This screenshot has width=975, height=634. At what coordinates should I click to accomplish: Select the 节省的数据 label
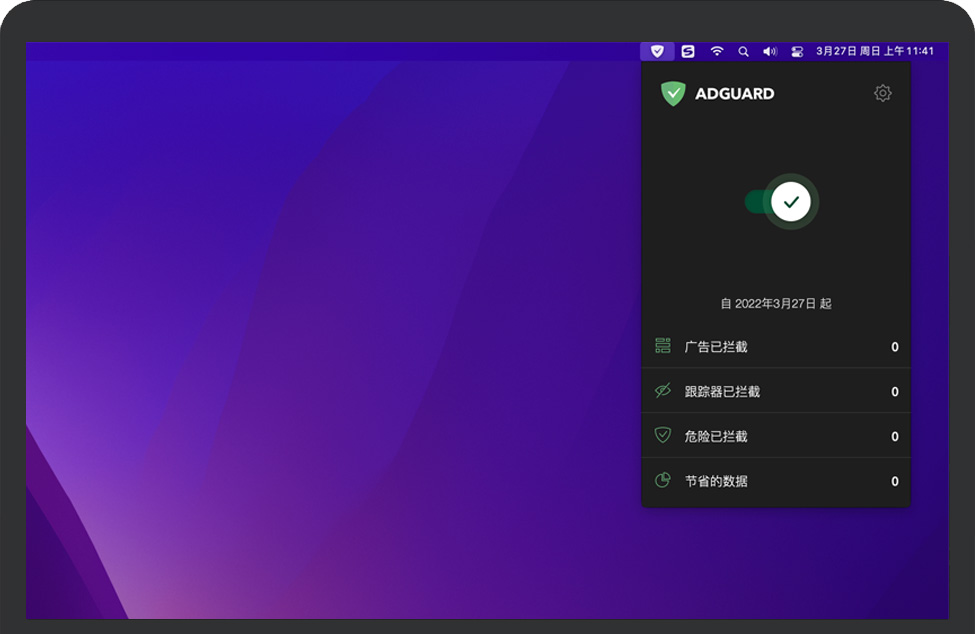point(716,481)
